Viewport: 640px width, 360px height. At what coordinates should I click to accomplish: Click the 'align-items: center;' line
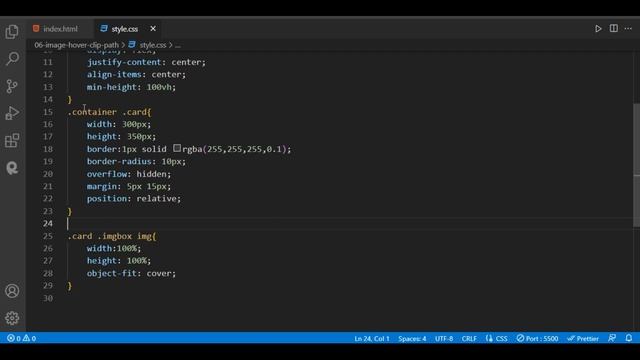click(136, 74)
